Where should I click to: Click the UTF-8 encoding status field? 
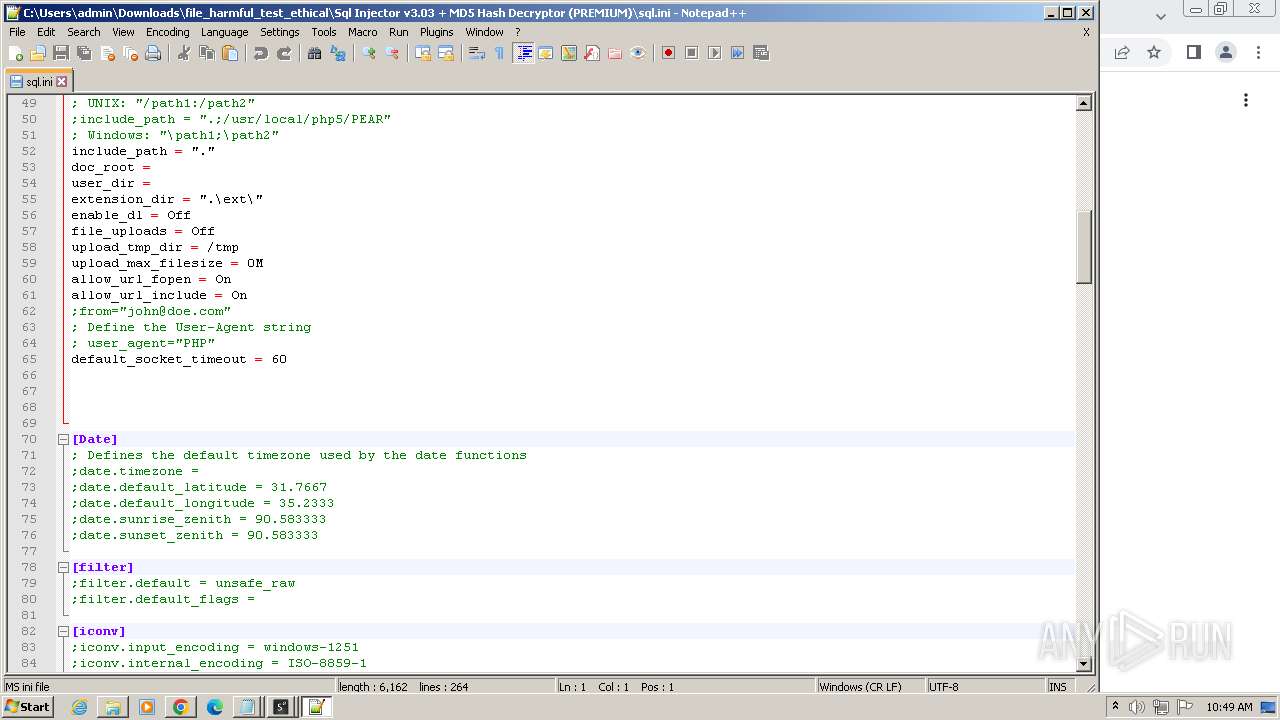pyautogui.click(x=984, y=687)
